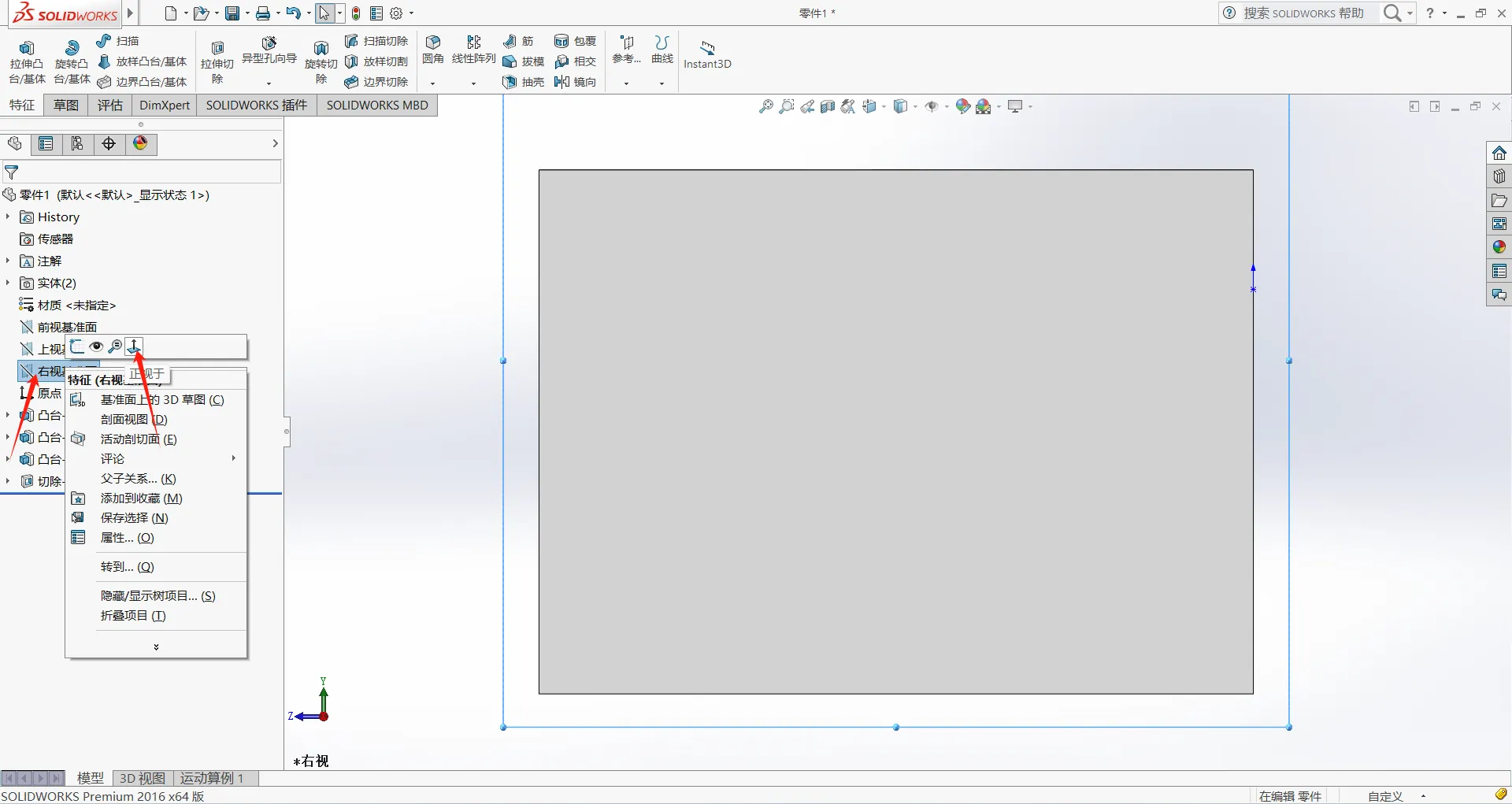This screenshot has width=1512, height=804.
Task: Expand the 注解 annotations tree node
Action: 8,261
